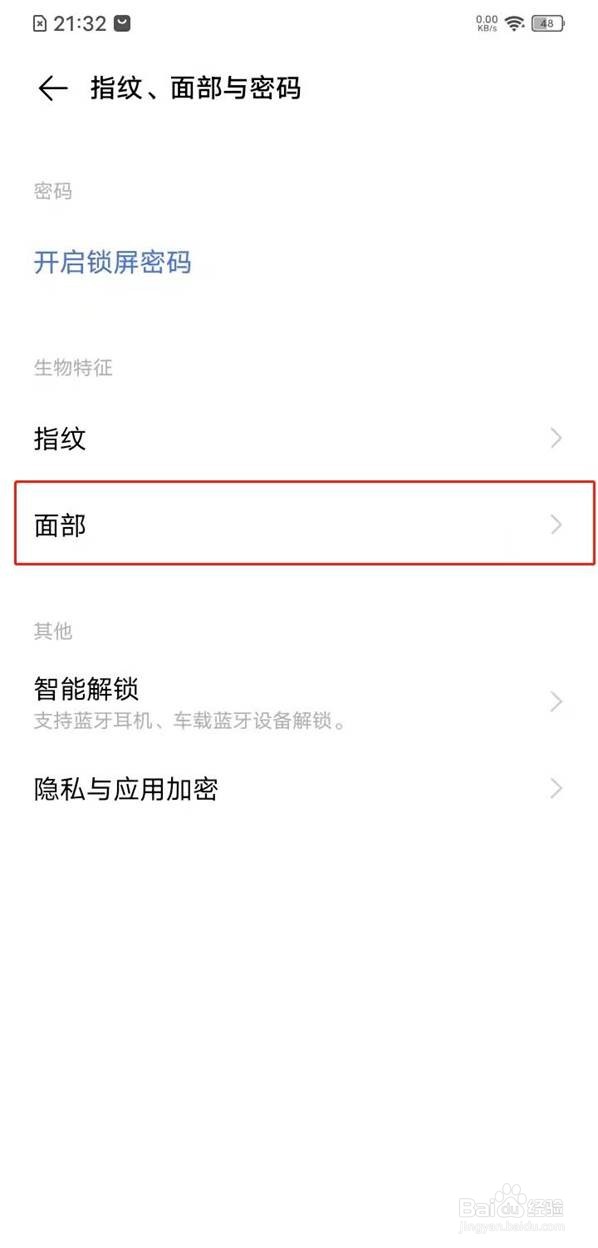Tap the battery level indicator
598x1248 pixels.
[548, 23]
